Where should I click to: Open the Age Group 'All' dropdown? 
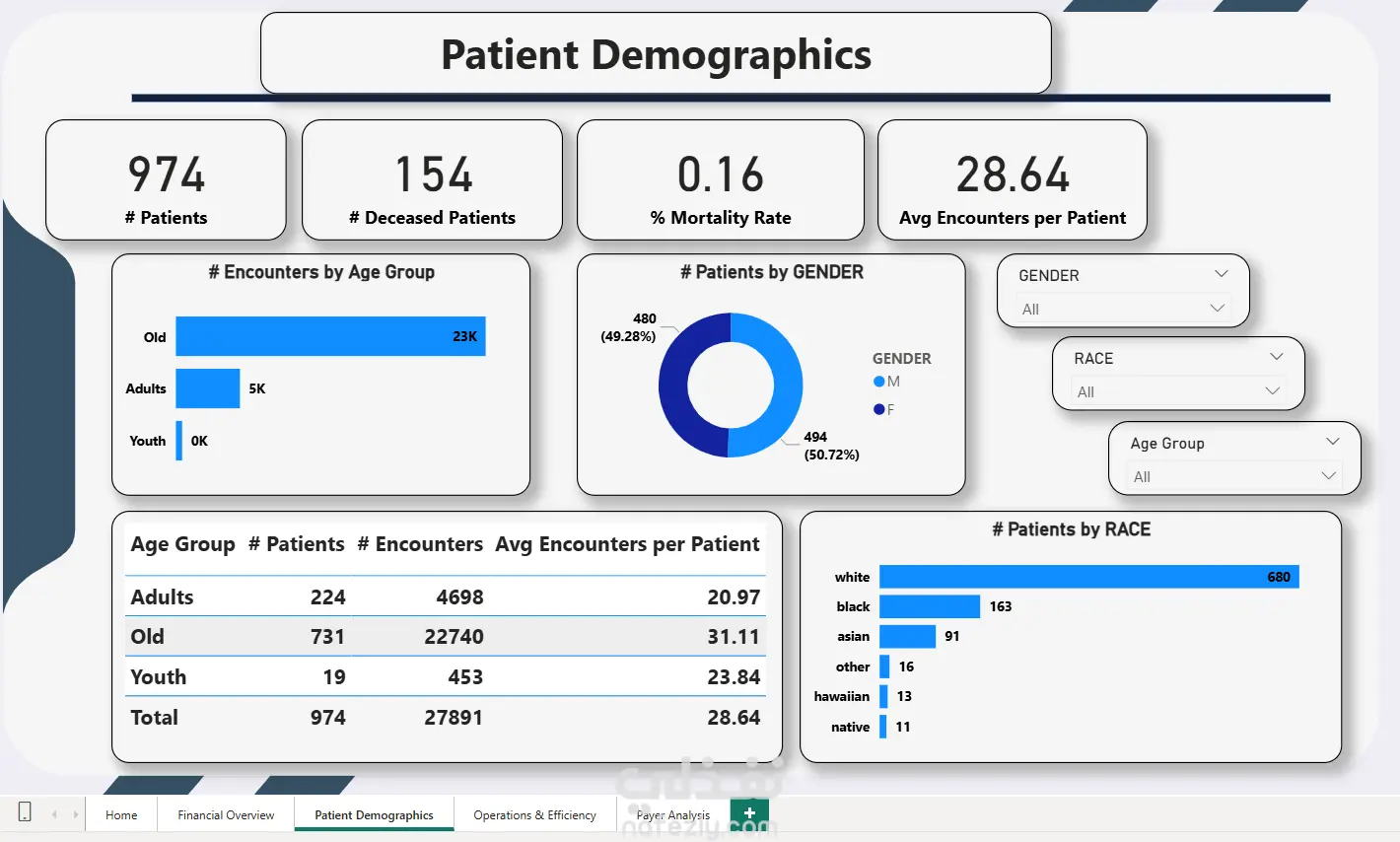click(x=1232, y=476)
